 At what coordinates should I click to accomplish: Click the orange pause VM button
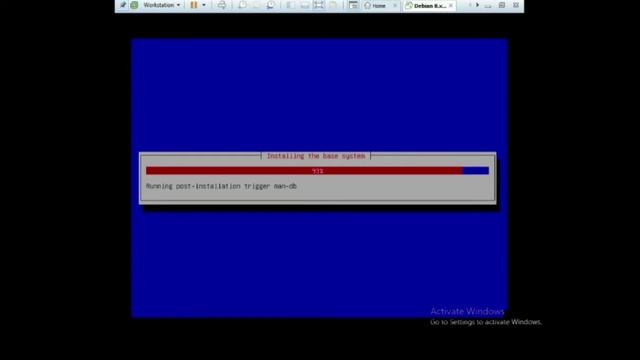(x=194, y=5)
